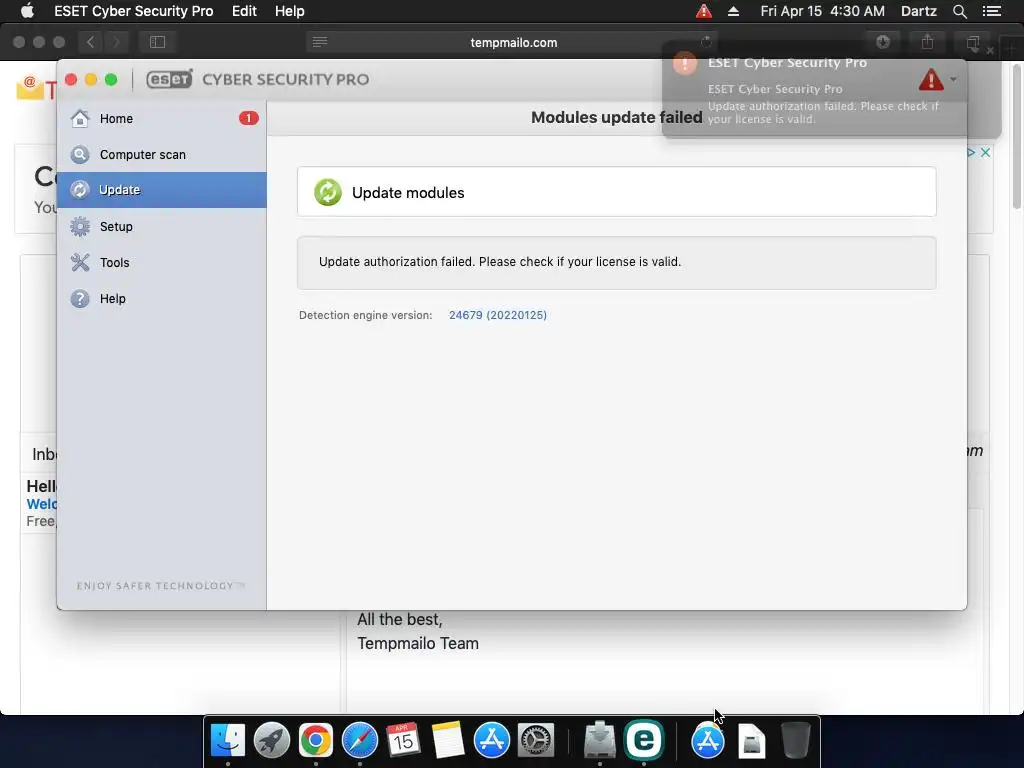1024x768 pixels.
Task: Open Google Chrome from the Dock
Action: tap(315, 740)
